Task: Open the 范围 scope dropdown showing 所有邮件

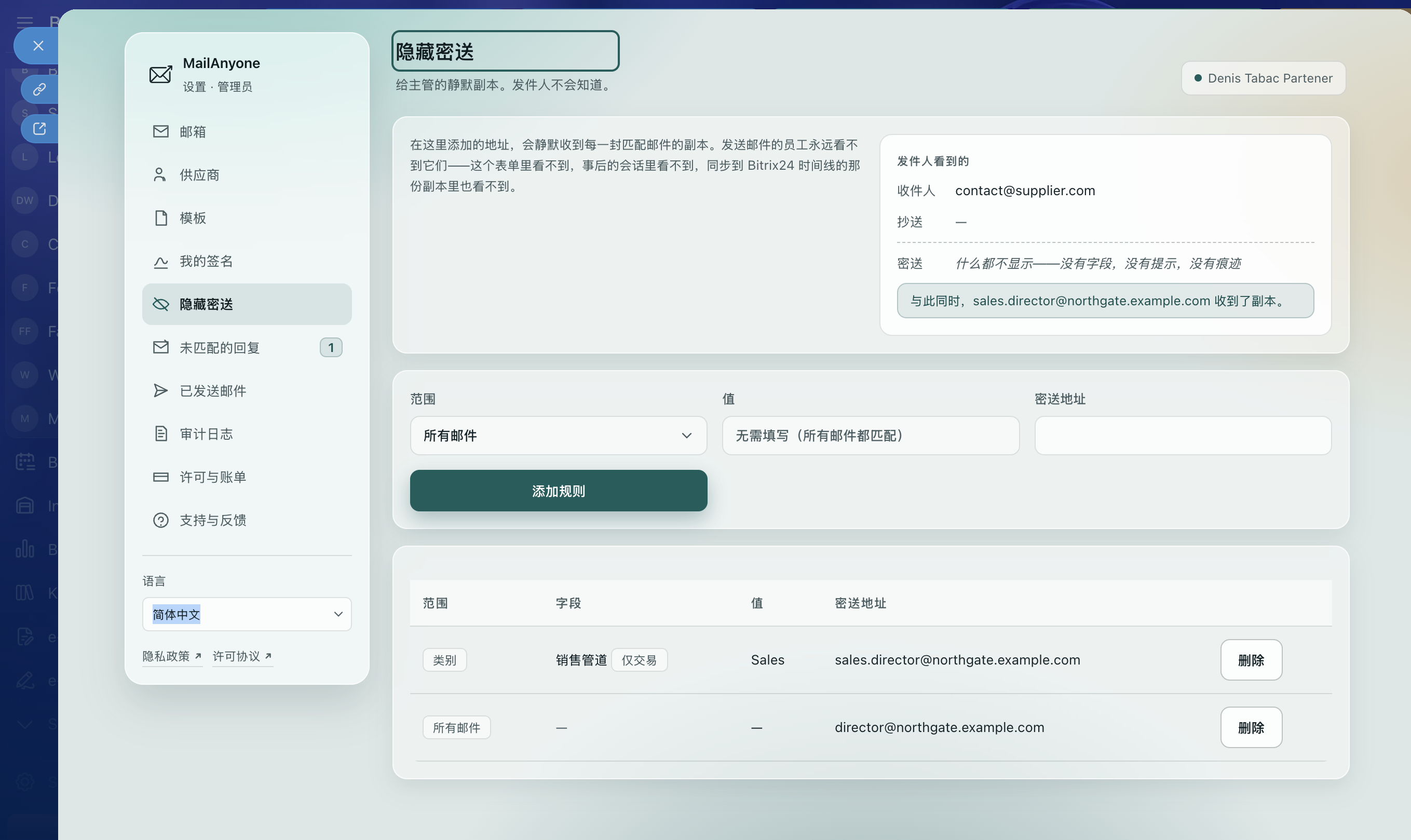Action: [x=559, y=435]
